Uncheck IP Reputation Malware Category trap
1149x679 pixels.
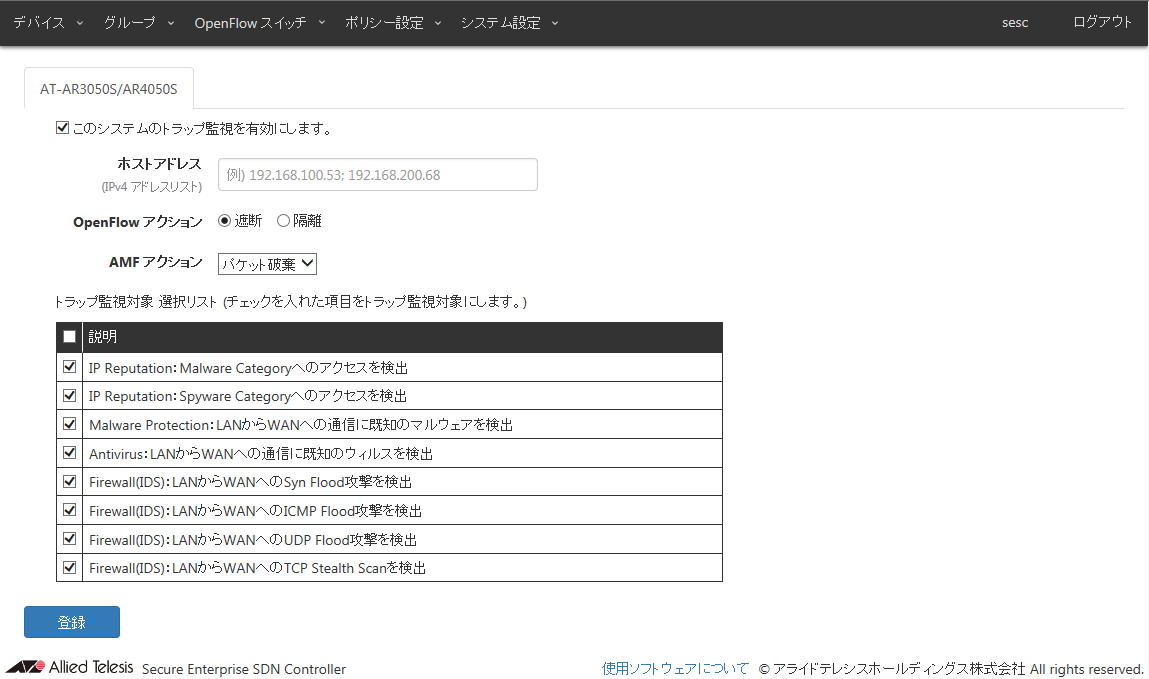tap(69, 367)
